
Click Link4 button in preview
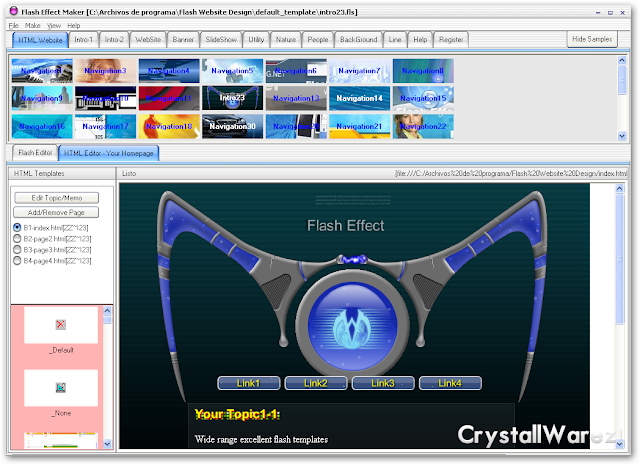pos(450,383)
